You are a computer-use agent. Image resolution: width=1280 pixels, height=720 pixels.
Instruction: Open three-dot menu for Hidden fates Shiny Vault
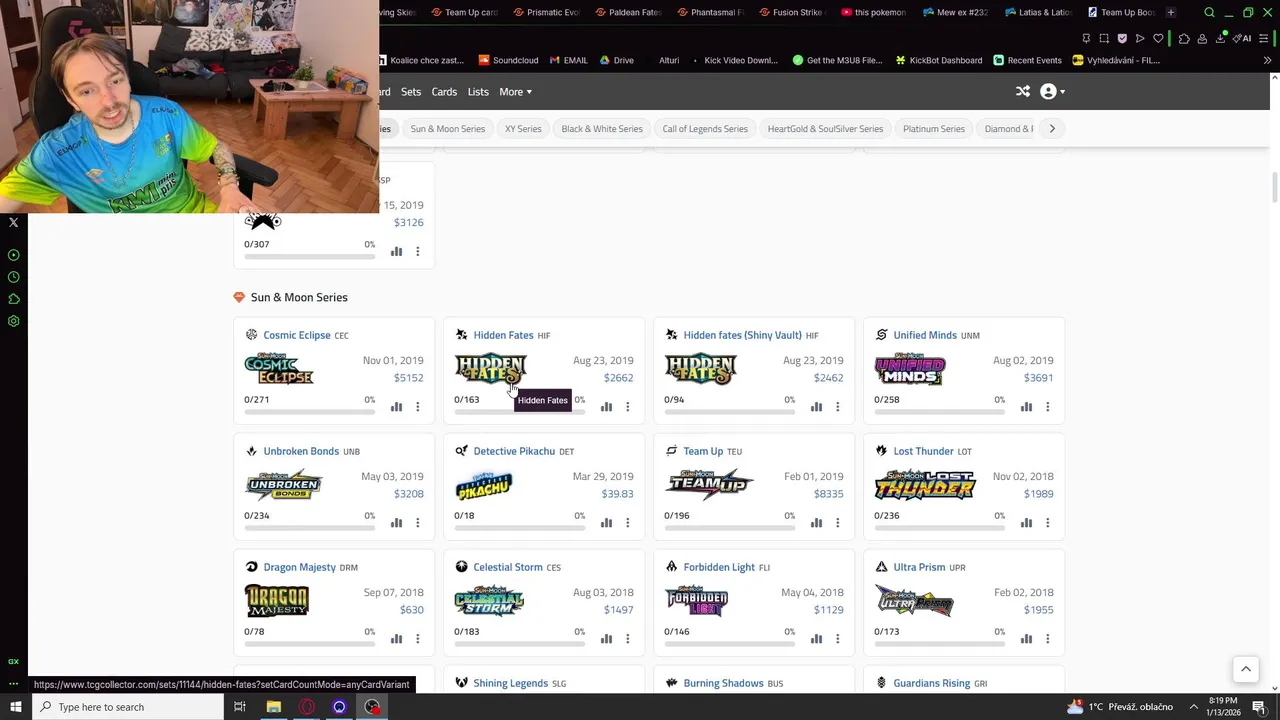pos(838,407)
